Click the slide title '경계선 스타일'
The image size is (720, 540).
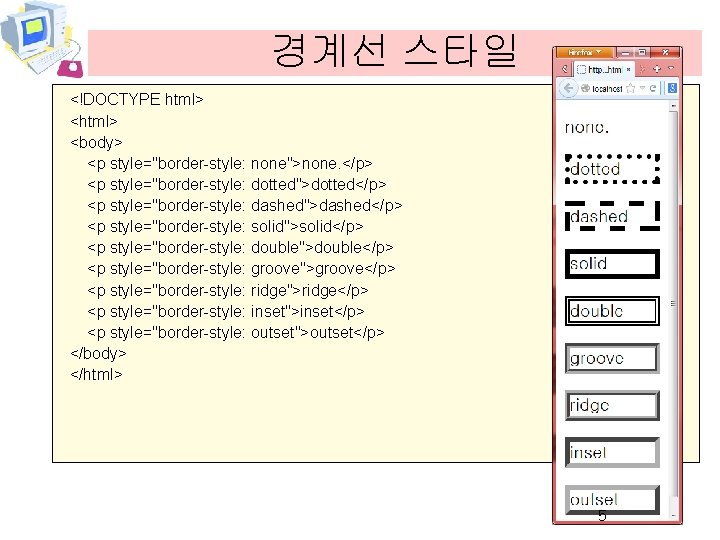tap(395, 51)
